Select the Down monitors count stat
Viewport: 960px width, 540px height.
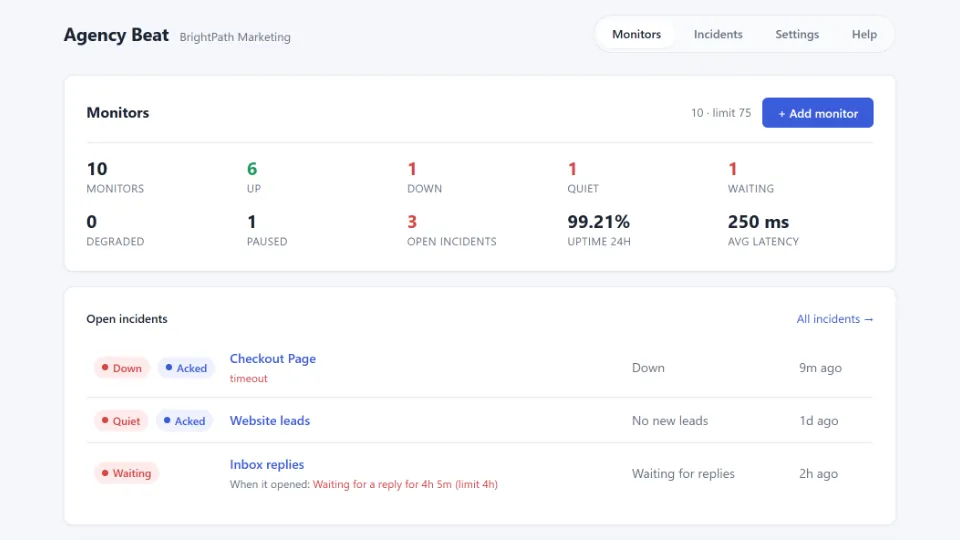[x=424, y=178]
